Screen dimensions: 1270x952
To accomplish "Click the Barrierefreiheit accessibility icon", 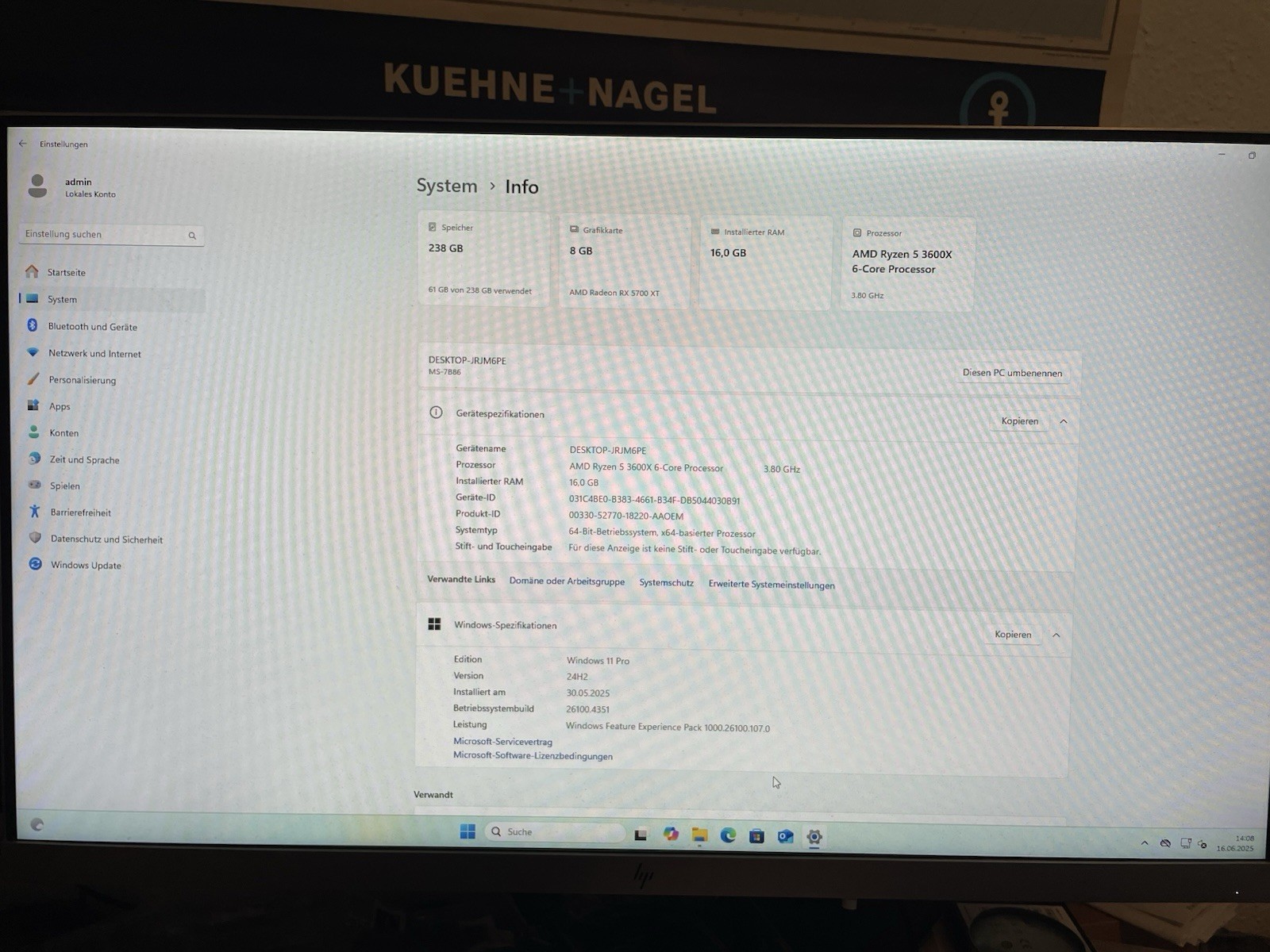I will (x=35, y=512).
